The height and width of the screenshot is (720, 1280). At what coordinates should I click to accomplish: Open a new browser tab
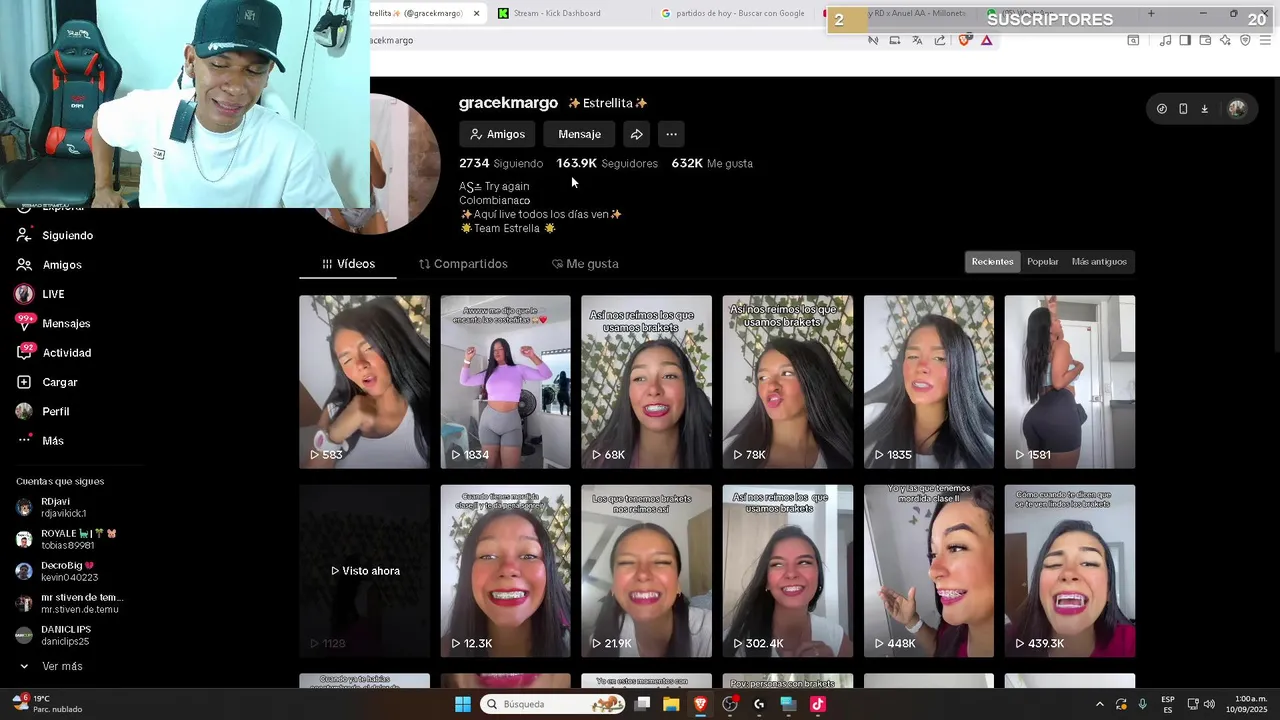1150,13
